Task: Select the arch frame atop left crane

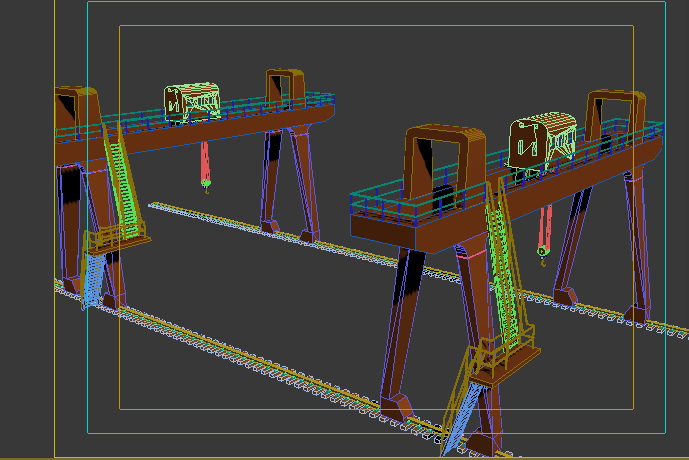Action: (x=285, y=88)
